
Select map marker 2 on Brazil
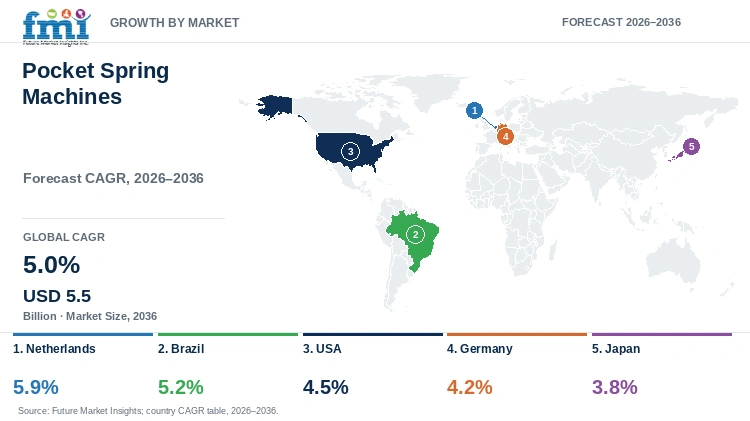pos(415,234)
